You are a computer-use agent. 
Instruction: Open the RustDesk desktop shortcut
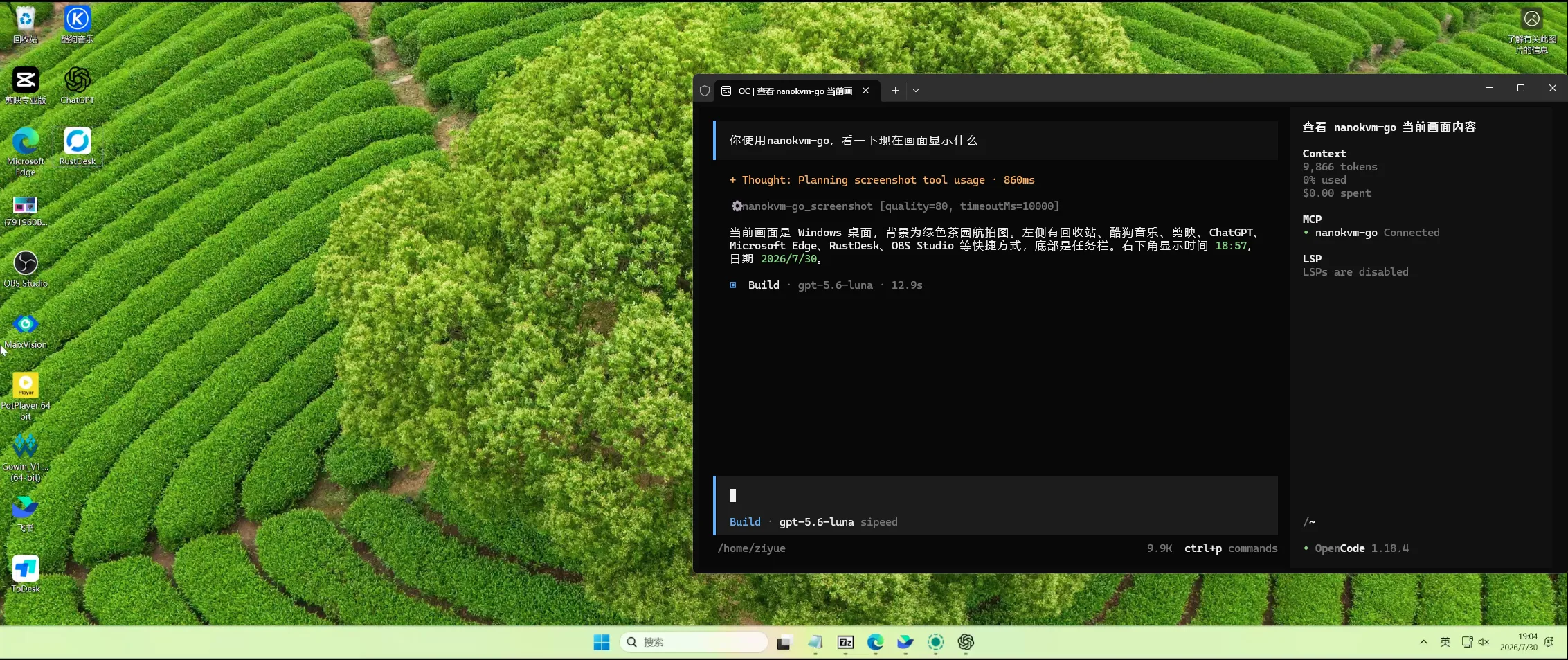[x=78, y=147]
